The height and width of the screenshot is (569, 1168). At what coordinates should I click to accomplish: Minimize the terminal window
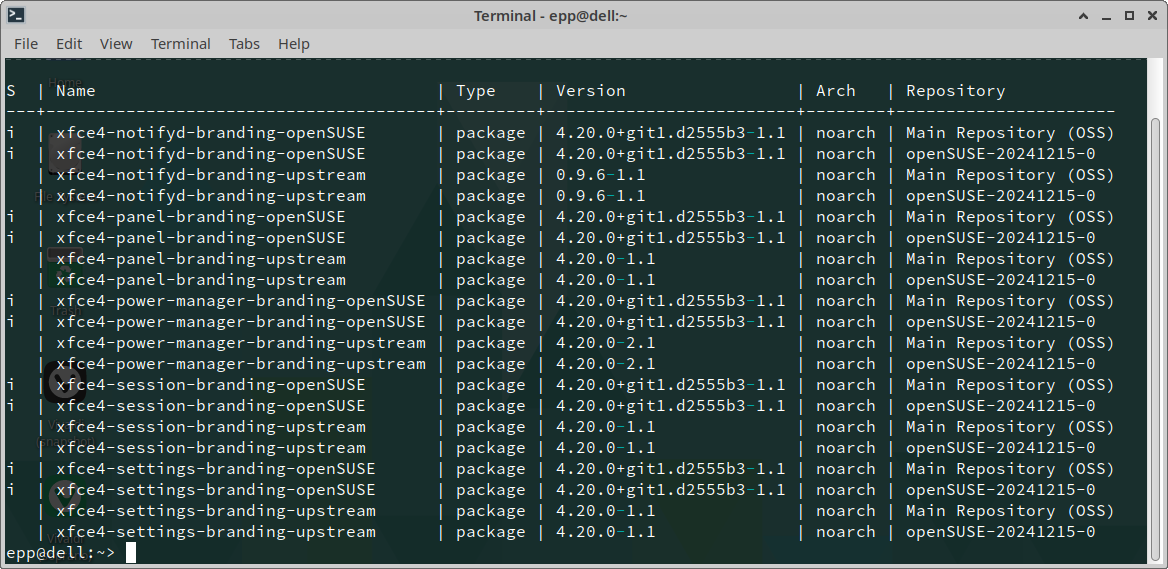point(1107,15)
